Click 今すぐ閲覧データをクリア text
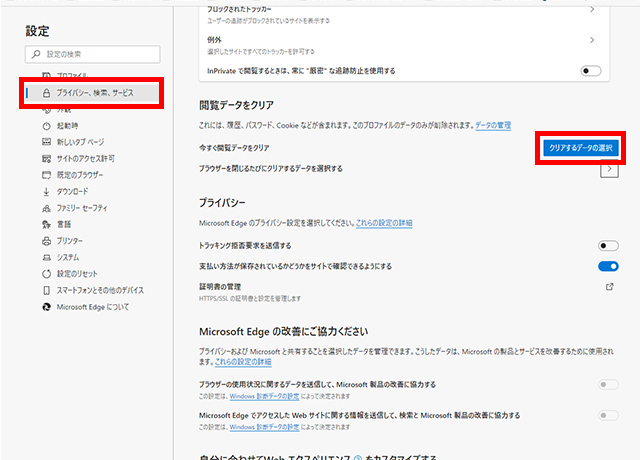The image size is (640, 460). pyautogui.click(x=234, y=148)
